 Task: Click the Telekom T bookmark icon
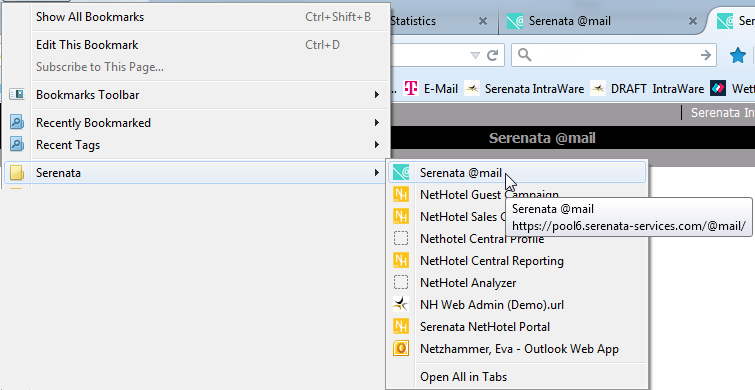point(411,89)
